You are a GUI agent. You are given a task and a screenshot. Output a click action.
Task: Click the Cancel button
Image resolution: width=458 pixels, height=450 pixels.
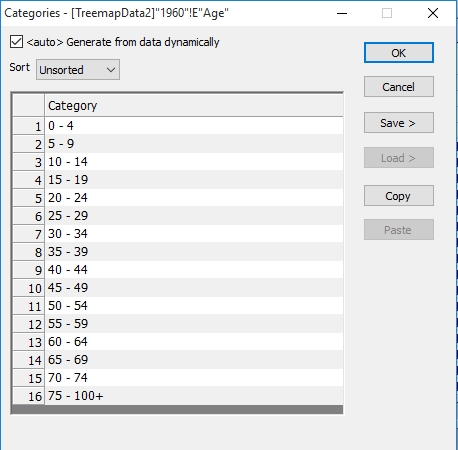399,87
